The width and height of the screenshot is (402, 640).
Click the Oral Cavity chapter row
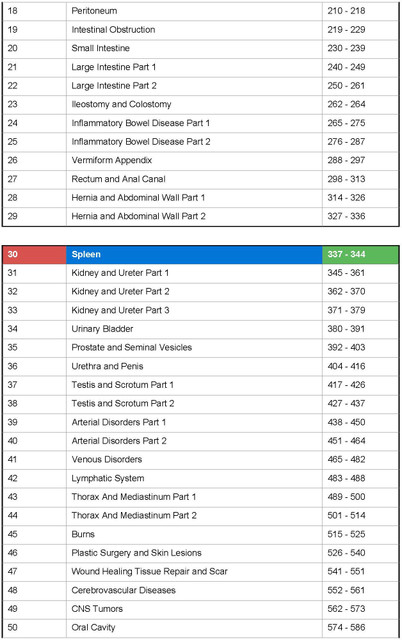pyautogui.click(x=200, y=628)
